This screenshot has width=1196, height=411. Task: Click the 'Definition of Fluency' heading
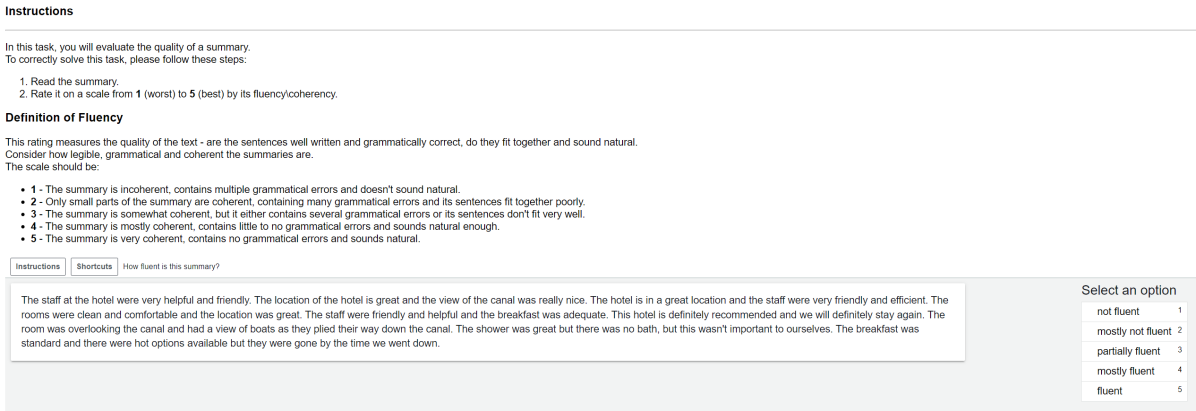[64, 118]
